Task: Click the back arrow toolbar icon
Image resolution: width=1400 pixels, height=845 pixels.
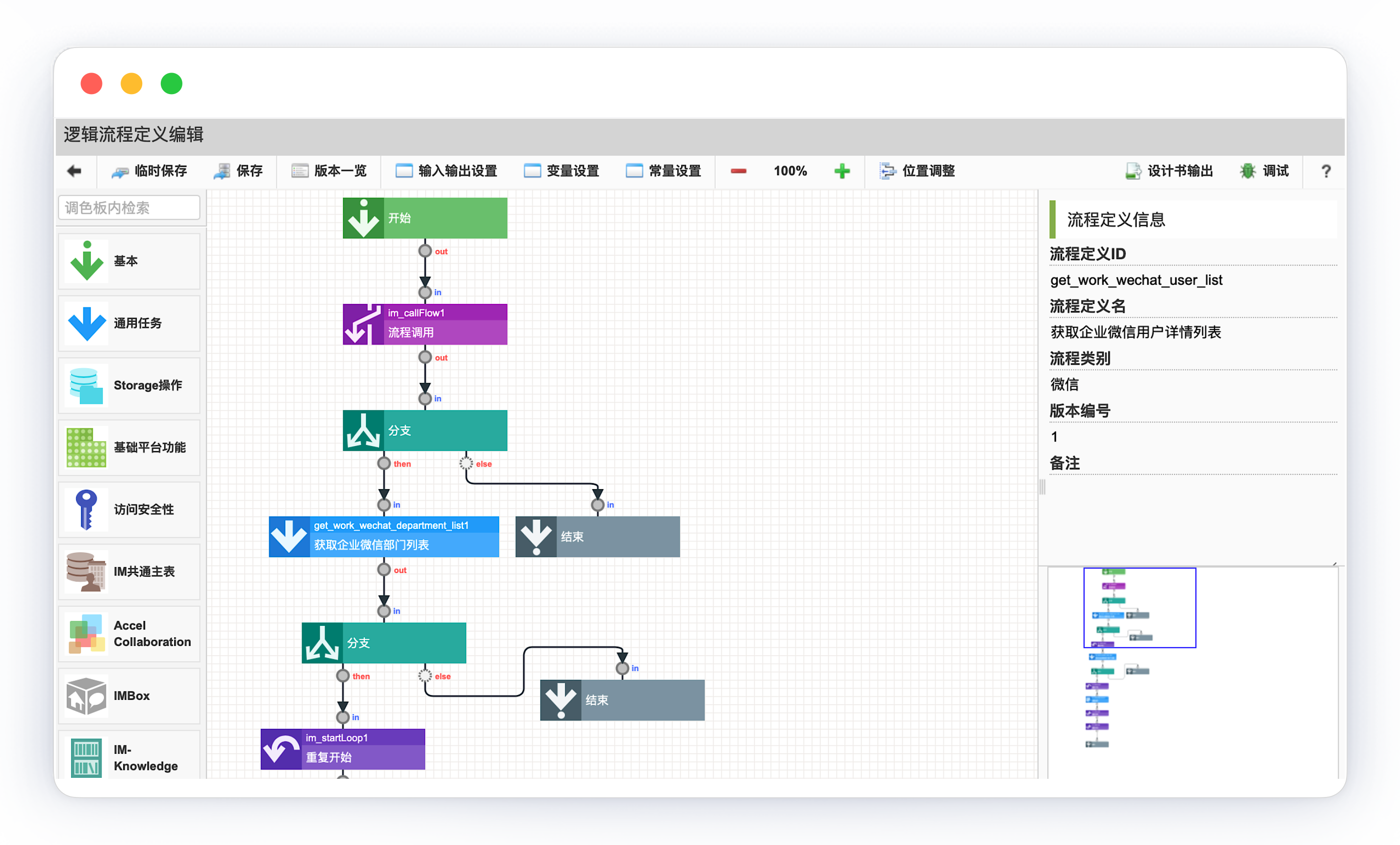Action: pyautogui.click(x=75, y=171)
